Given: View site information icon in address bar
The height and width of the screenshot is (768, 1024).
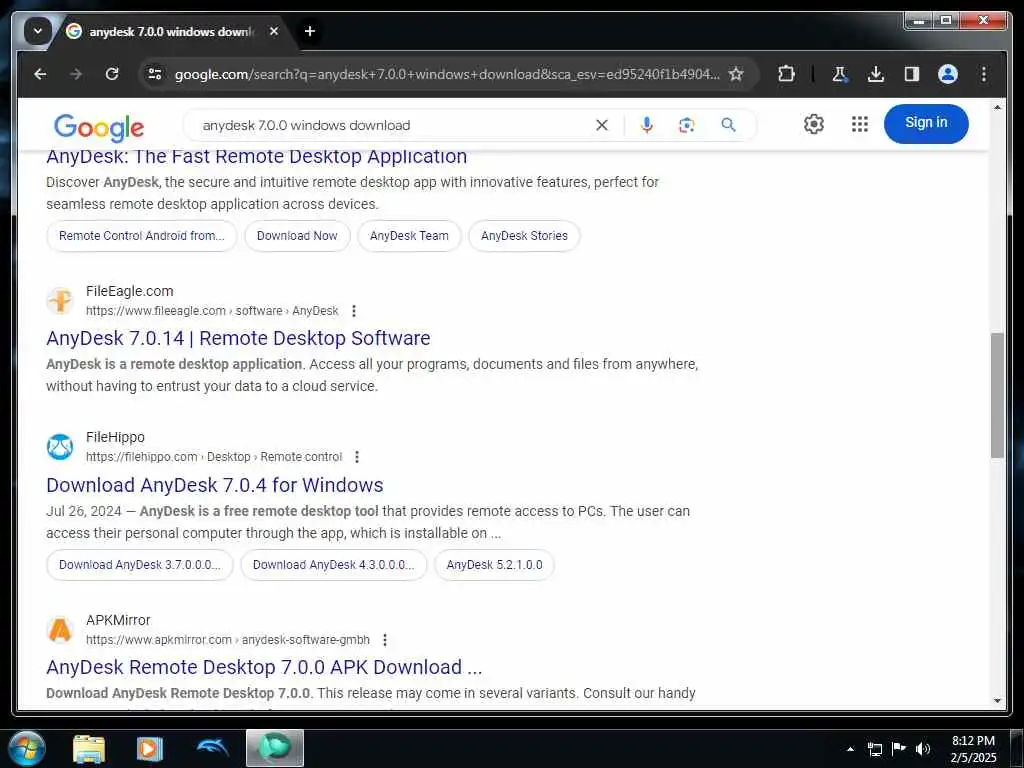Looking at the screenshot, I should (155, 74).
